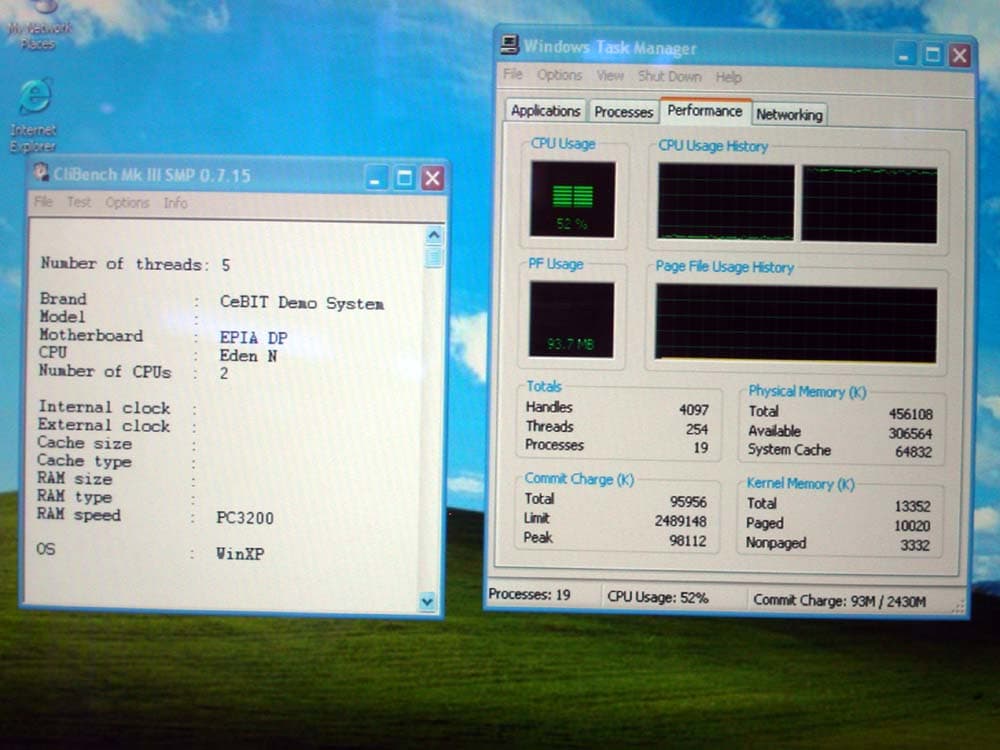The height and width of the screenshot is (750, 1000).
Task: Click the 'CeBIT Demo System' brand text
Action: pyautogui.click(x=302, y=302)
